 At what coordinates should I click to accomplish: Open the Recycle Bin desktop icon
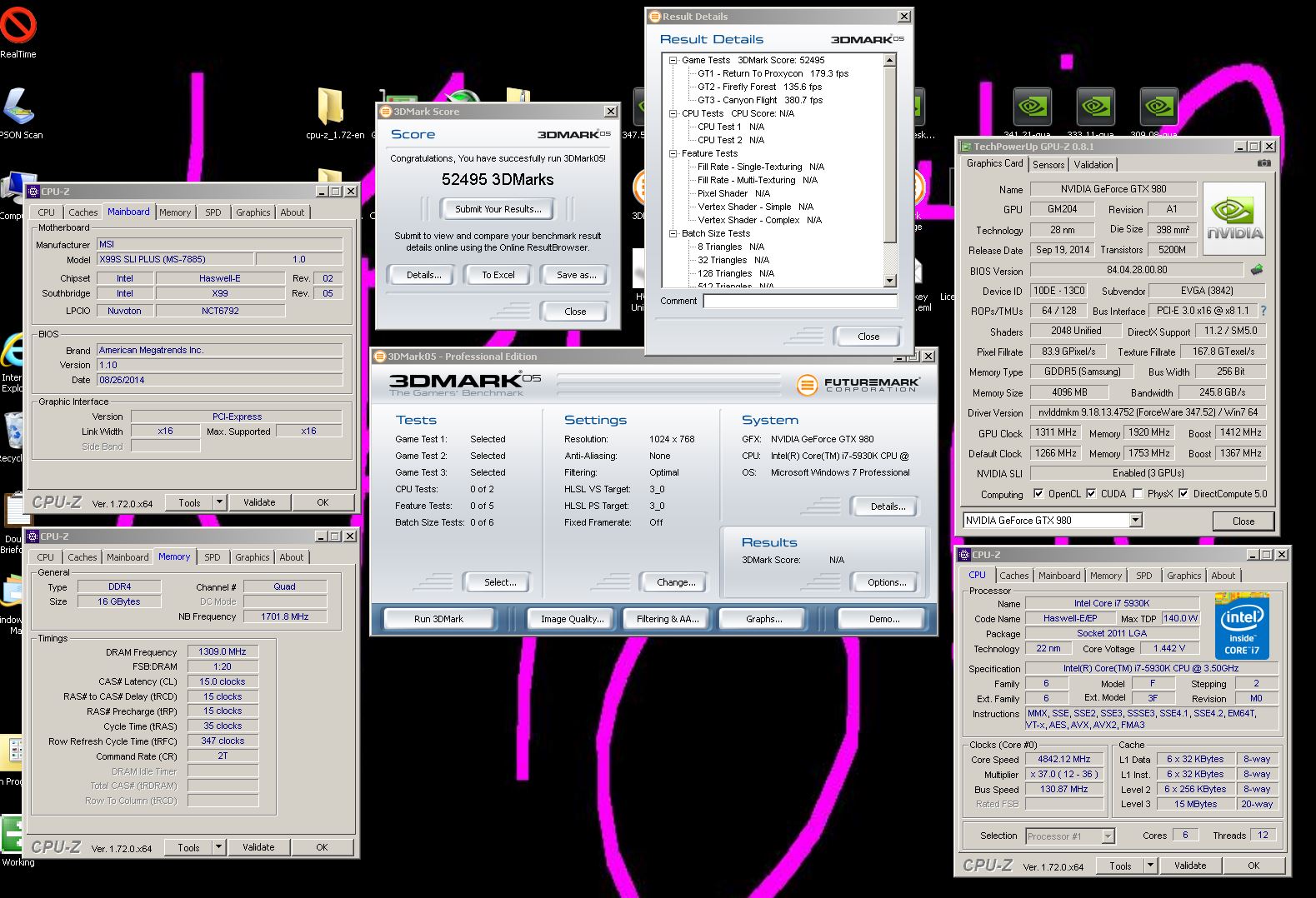coord(14,437)
